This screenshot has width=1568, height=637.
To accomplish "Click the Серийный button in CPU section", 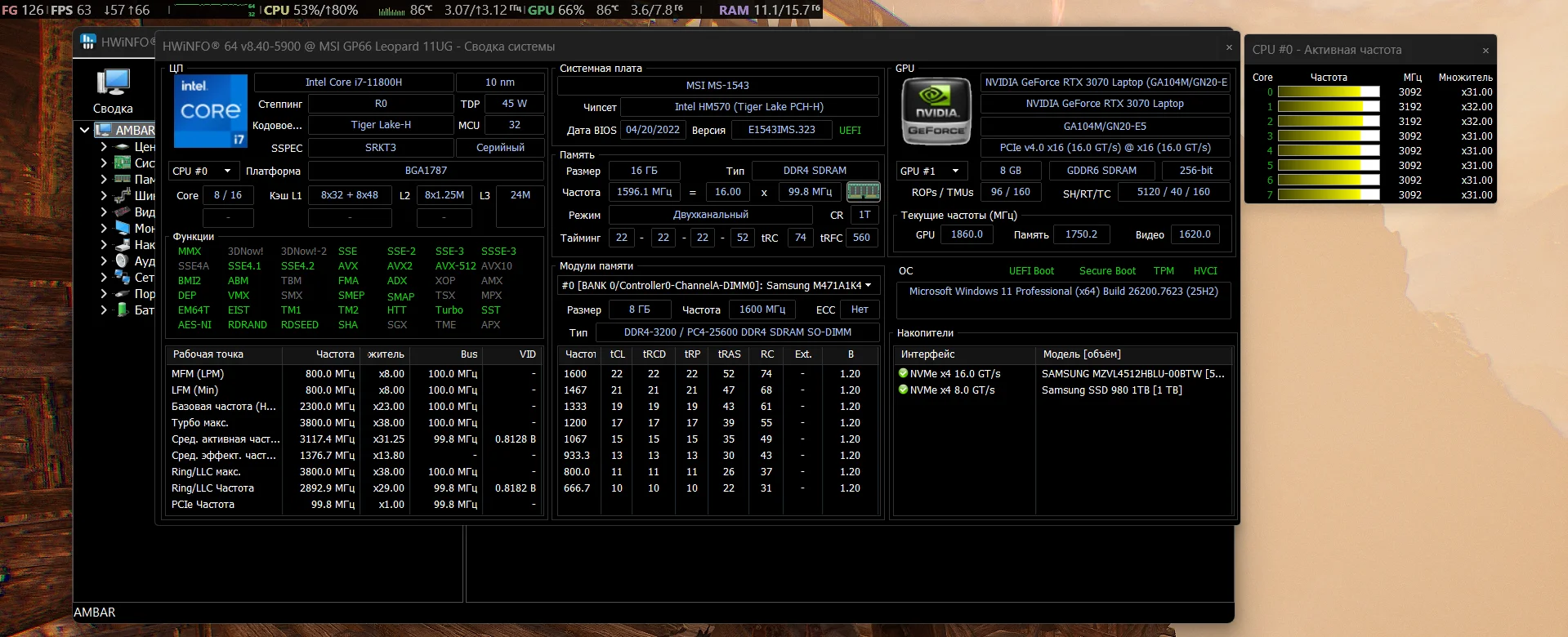I will [500, 148].
